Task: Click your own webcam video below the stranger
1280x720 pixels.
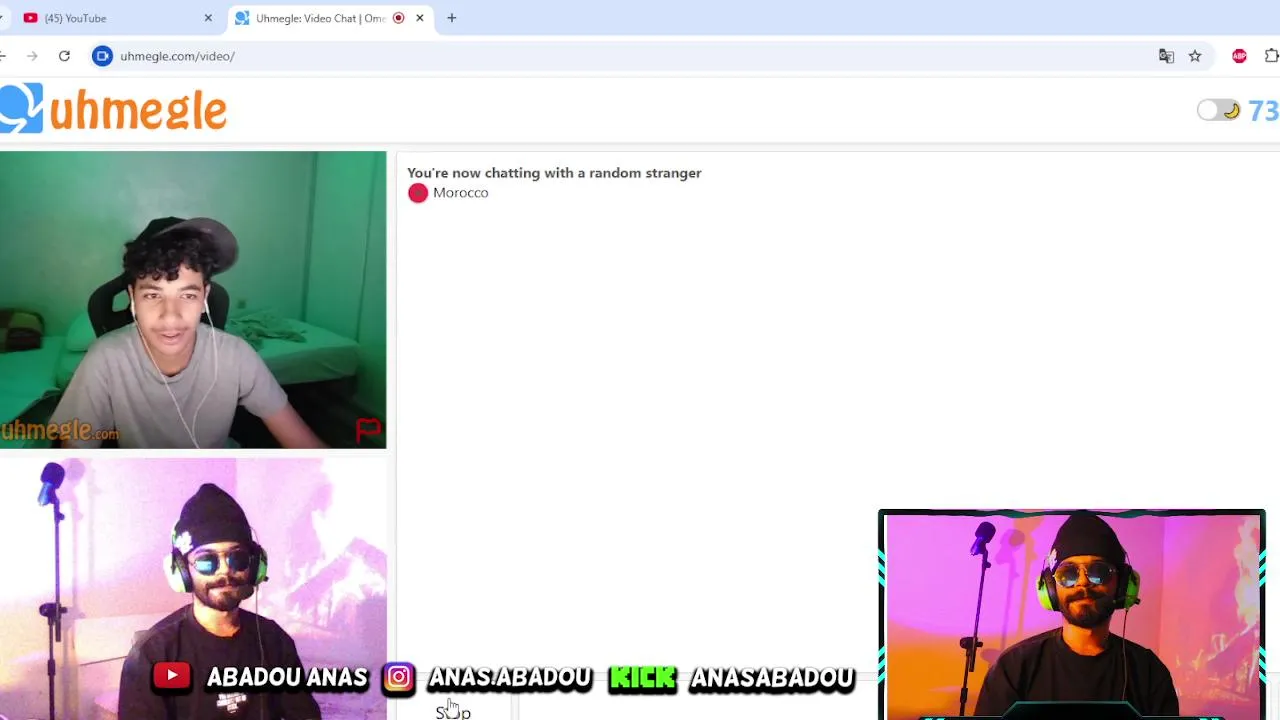Action: (193, 588)
